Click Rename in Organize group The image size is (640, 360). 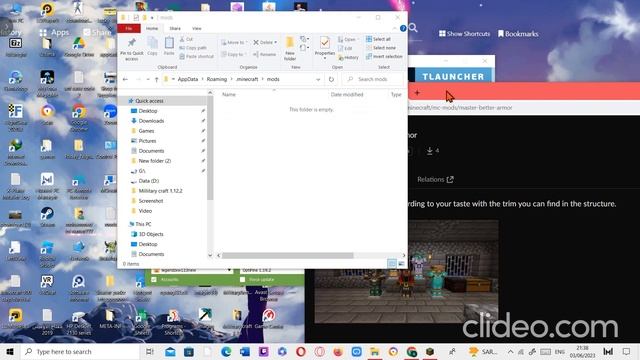coord(264,54)
